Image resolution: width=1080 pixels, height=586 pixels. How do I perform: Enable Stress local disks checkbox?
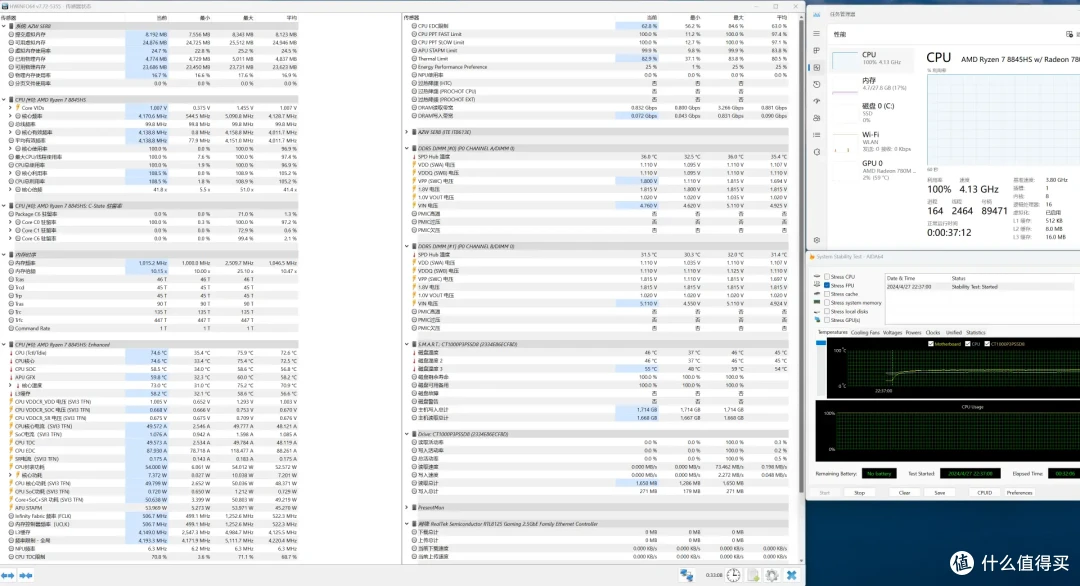pyautogui.click(x=827, y=311)
